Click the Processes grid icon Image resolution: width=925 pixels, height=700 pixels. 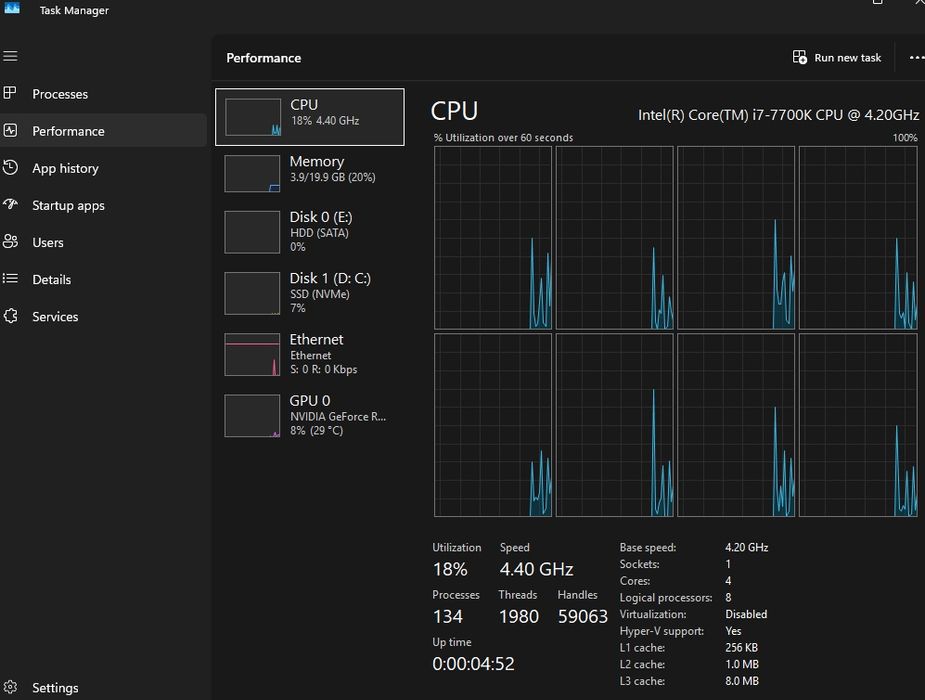[10, 93]
